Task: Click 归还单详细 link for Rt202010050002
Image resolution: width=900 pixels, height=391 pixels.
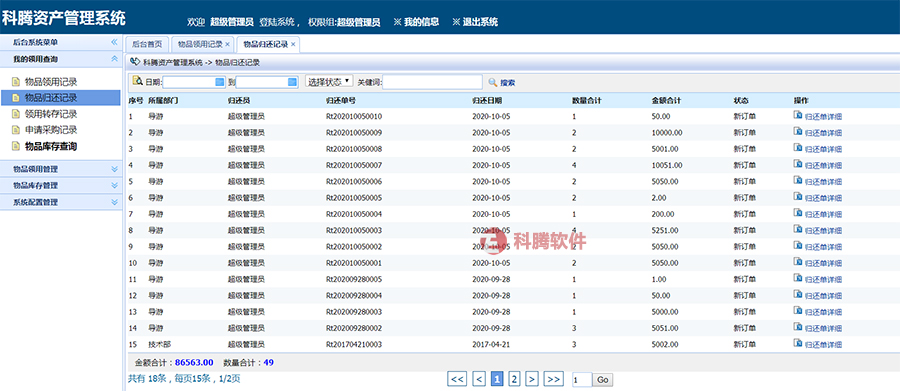Action: tap(824, 247)
